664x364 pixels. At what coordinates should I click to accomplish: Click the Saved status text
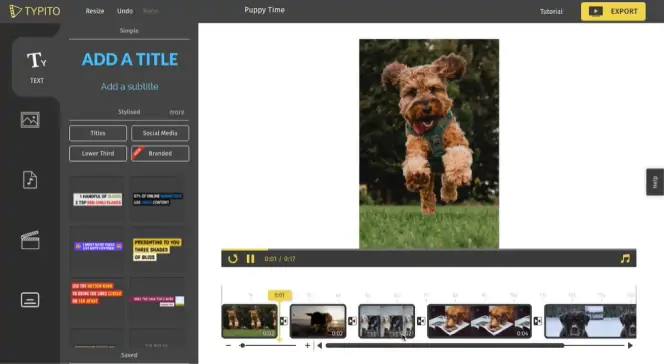point(129,355)
